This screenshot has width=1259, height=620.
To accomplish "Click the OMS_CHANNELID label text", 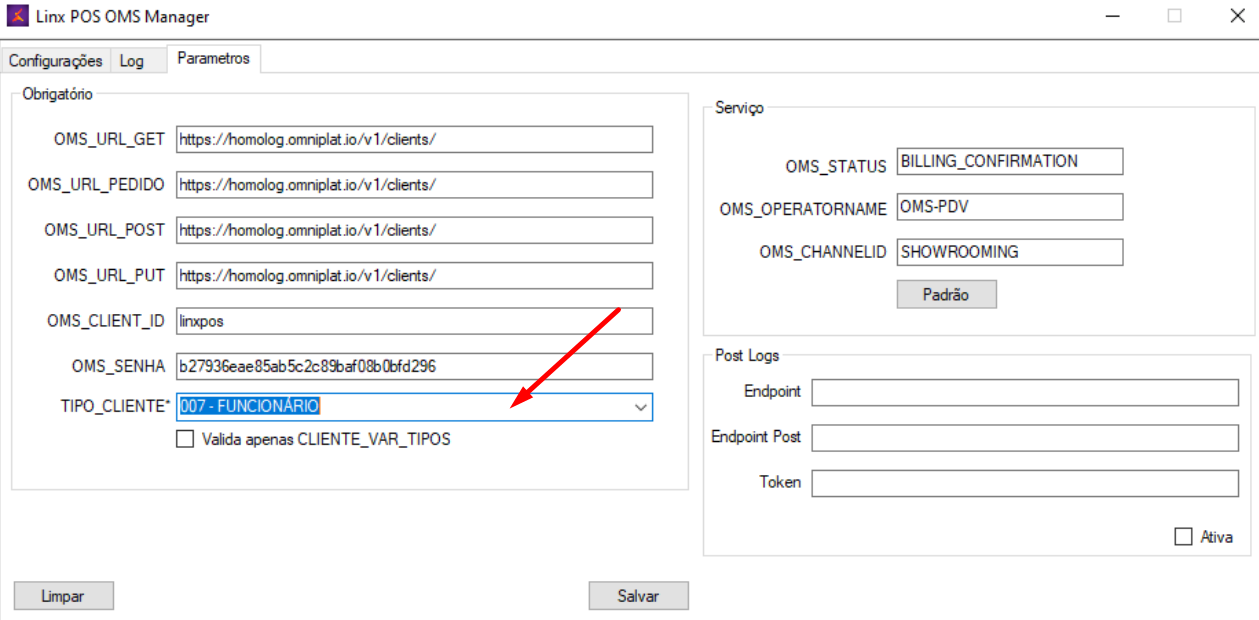I will 822,253.
